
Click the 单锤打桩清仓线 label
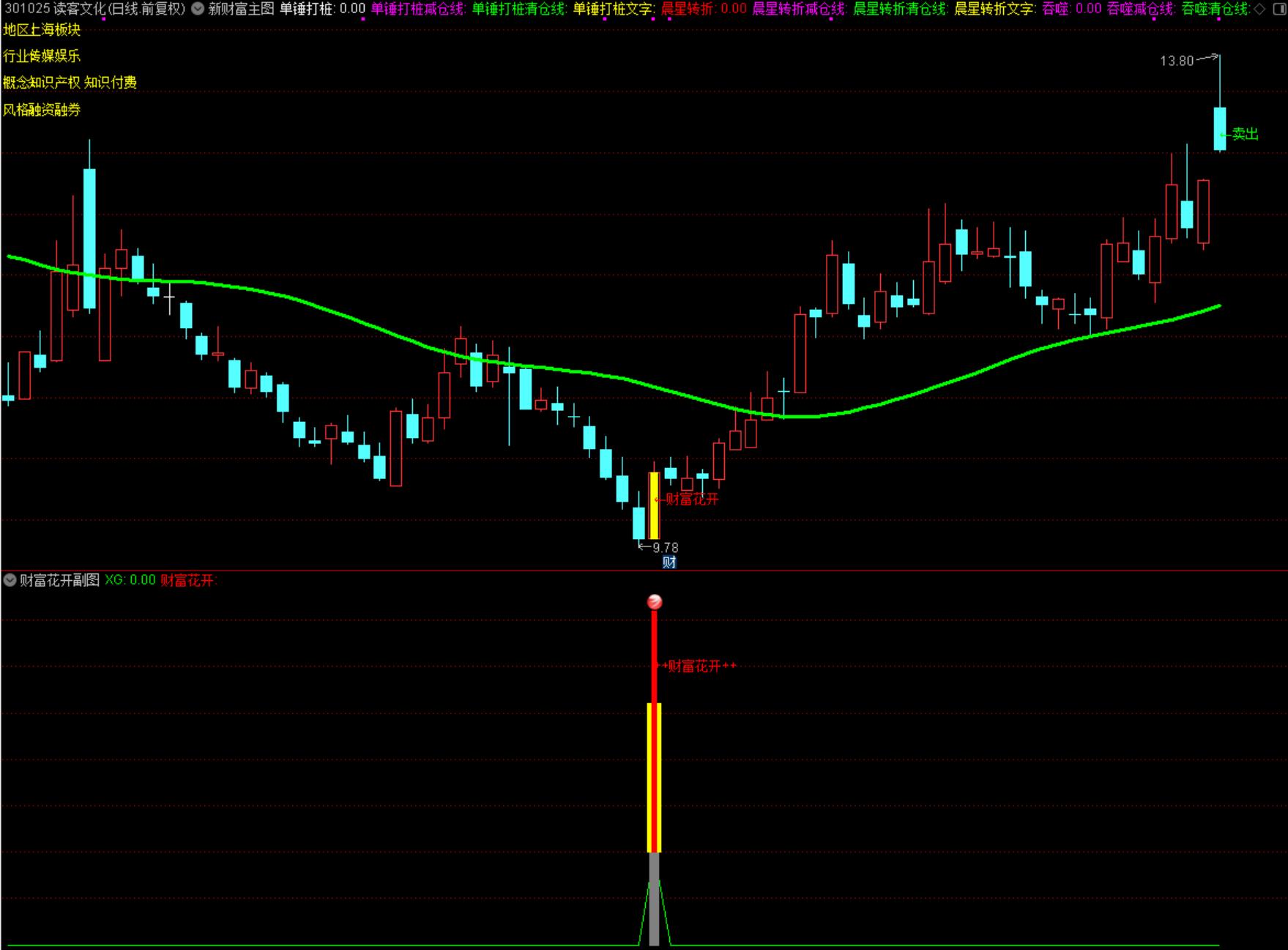(x=518, y=9)
